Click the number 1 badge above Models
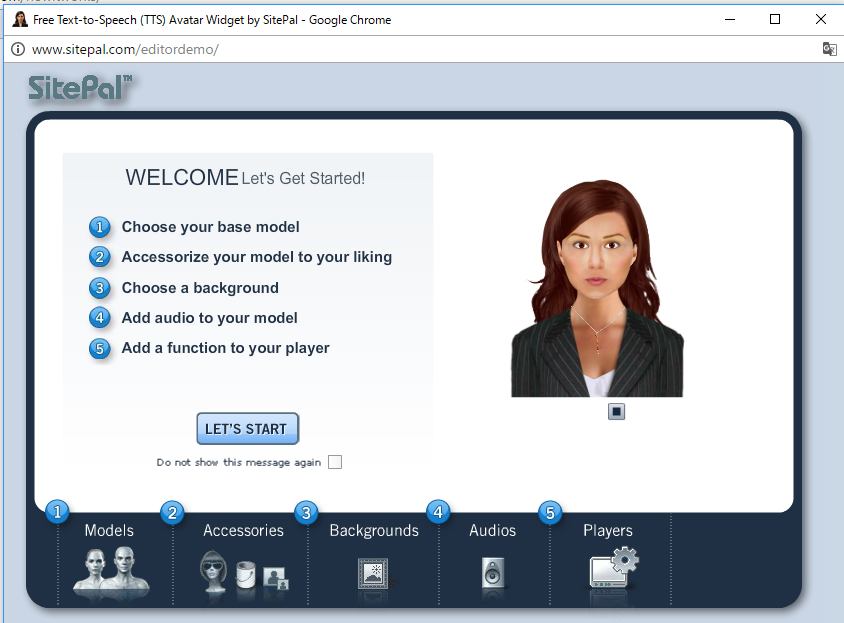 (58, 511)
